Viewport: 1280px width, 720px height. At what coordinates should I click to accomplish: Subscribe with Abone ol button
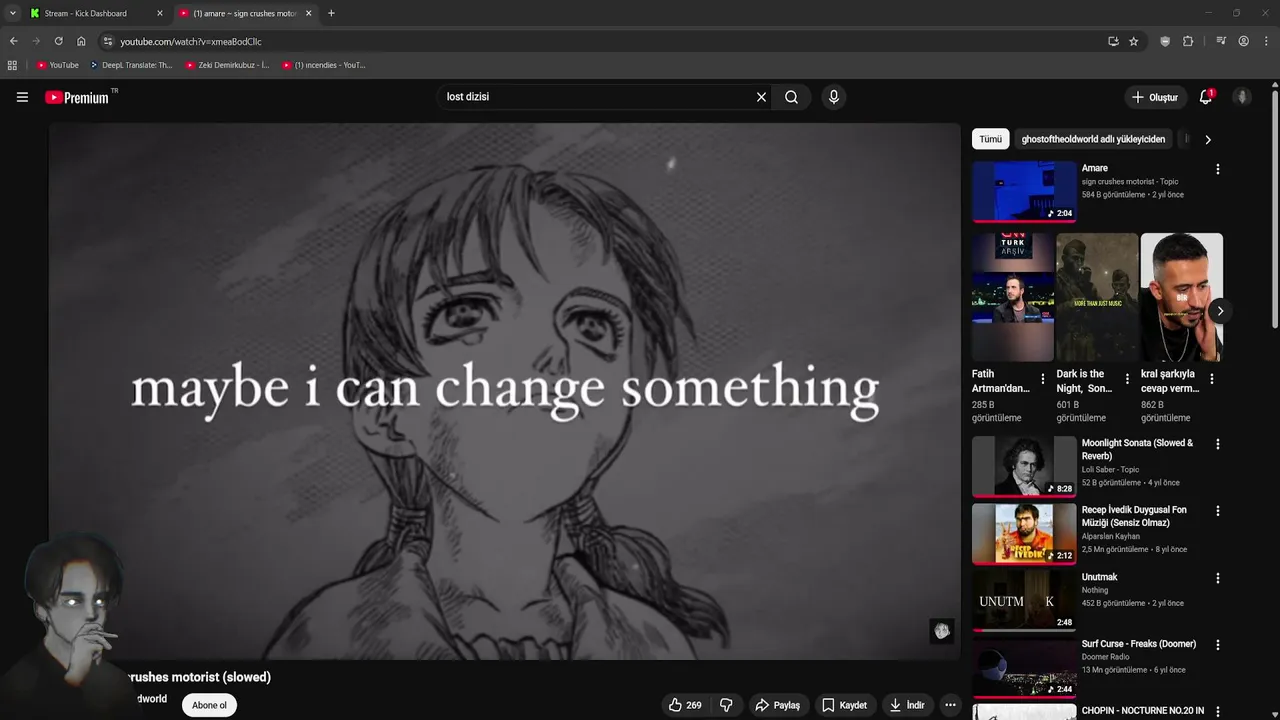(x=209, y=705)
